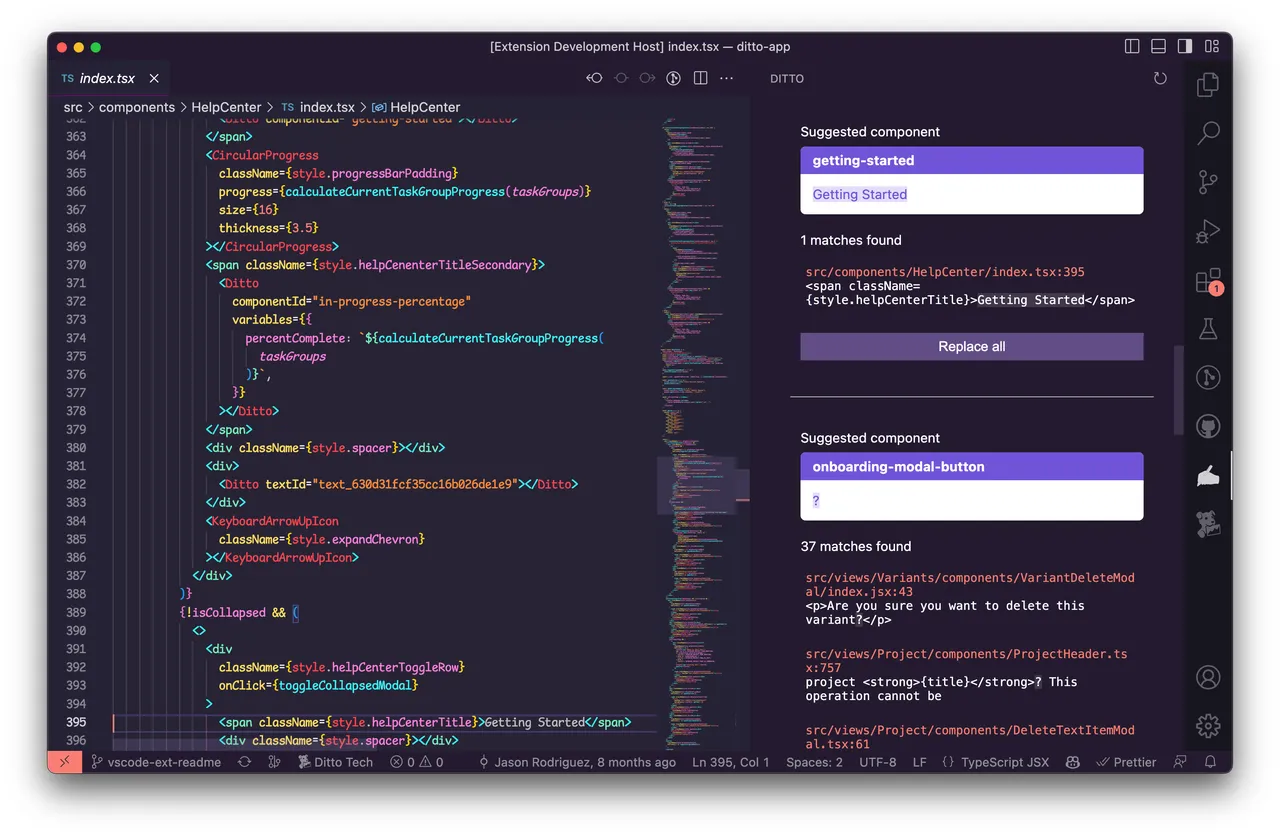This screenshot has height=836, width=1280.
Task: Select the onboarding-modal-button component header
Action: [x=972, y=466]
